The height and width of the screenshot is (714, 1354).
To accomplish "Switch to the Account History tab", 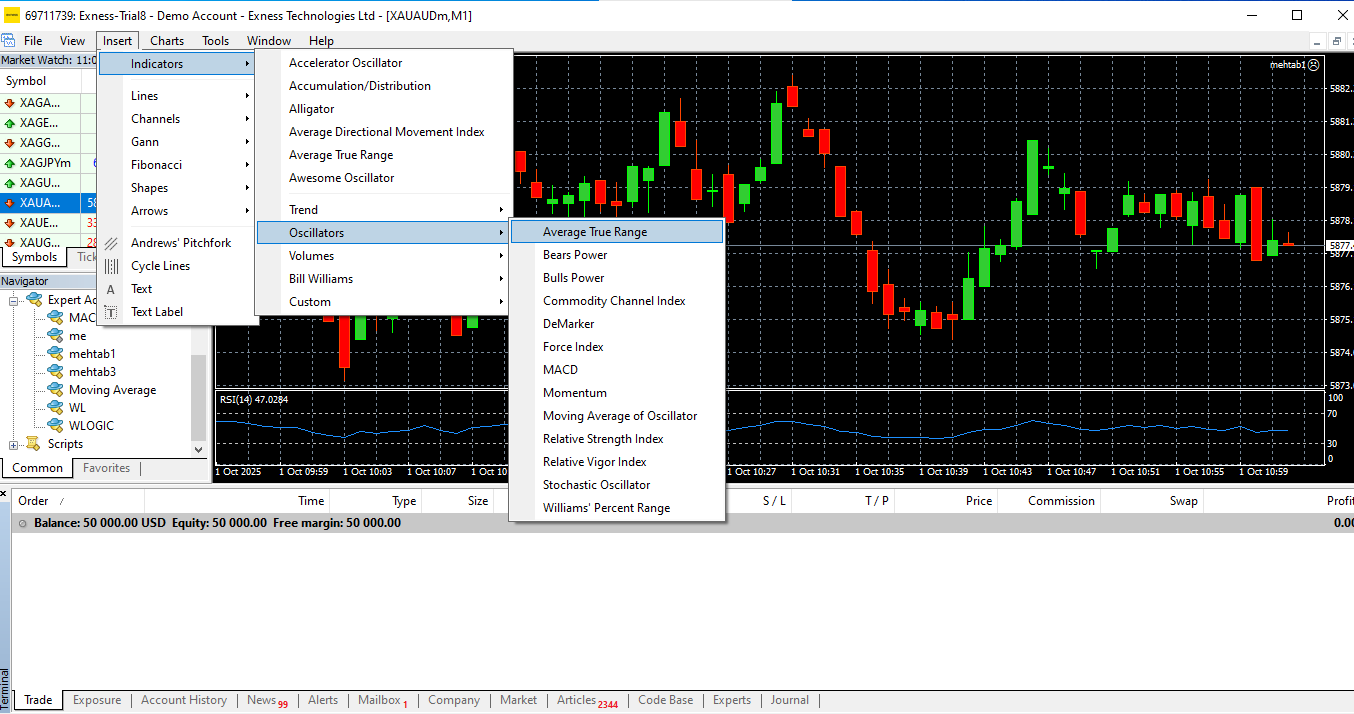I will coord(184,700).
